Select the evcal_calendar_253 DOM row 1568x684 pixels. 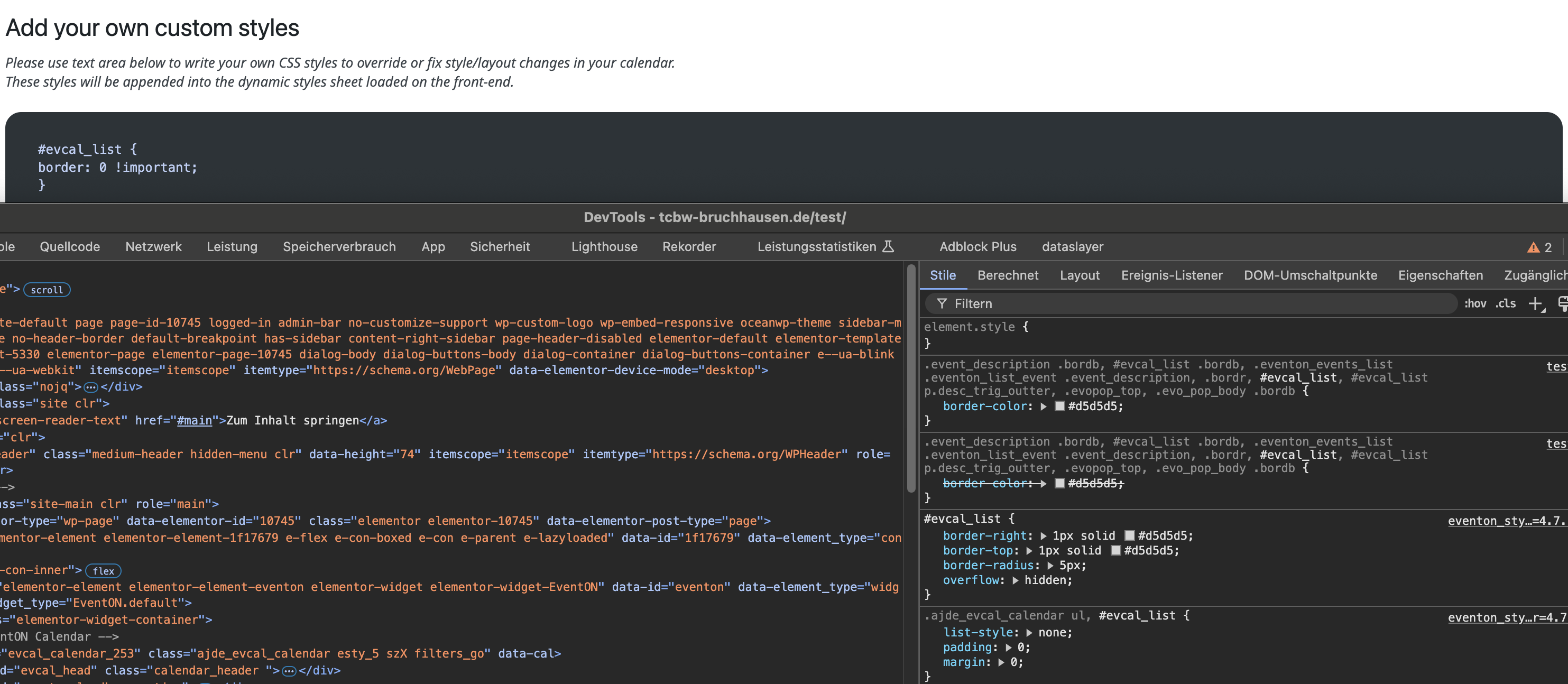[x=281, y=653]
